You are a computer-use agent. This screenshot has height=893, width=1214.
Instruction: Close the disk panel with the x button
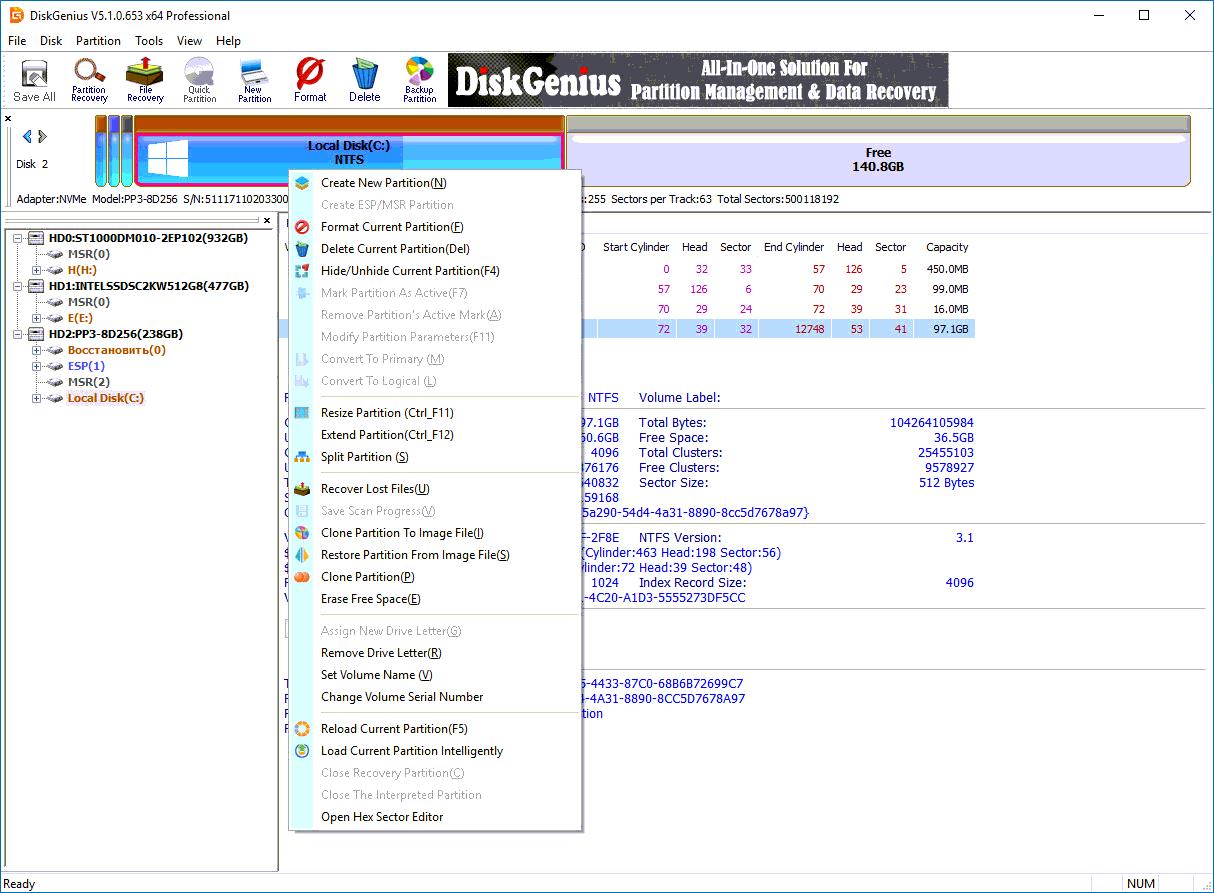[8, 119]
